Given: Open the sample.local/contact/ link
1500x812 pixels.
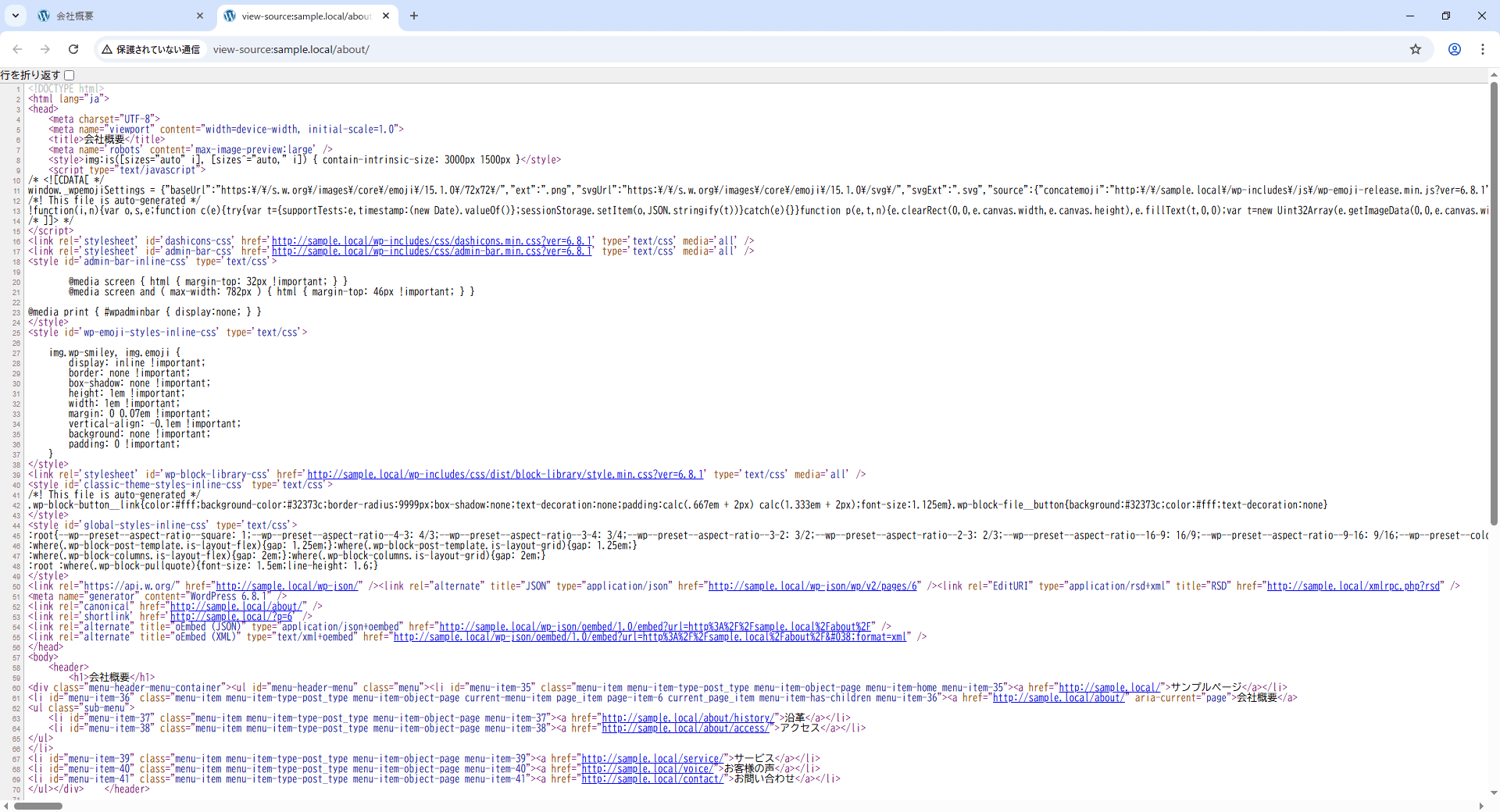Looking at the screenshot, I should pyautogui.click(x=652, y=779).
